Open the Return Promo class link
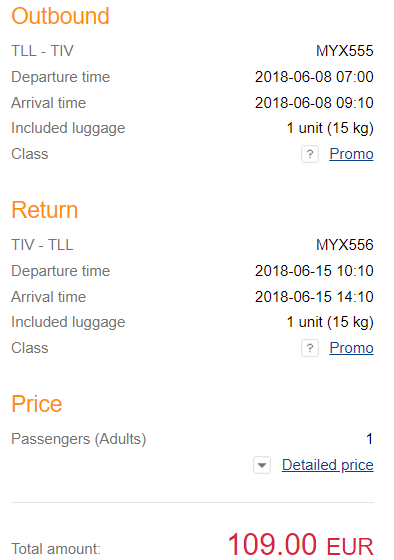 point(351,348)
